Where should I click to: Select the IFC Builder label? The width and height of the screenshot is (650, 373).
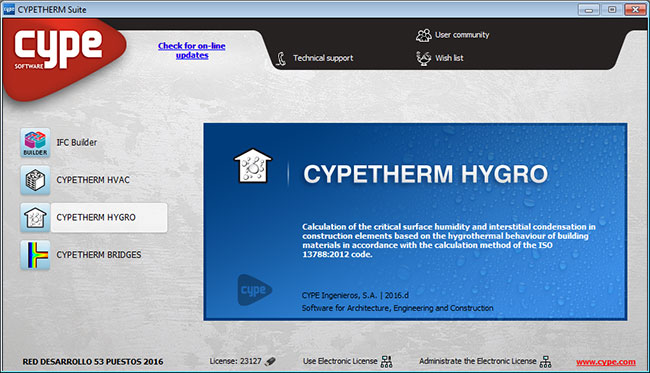point(77,143)
